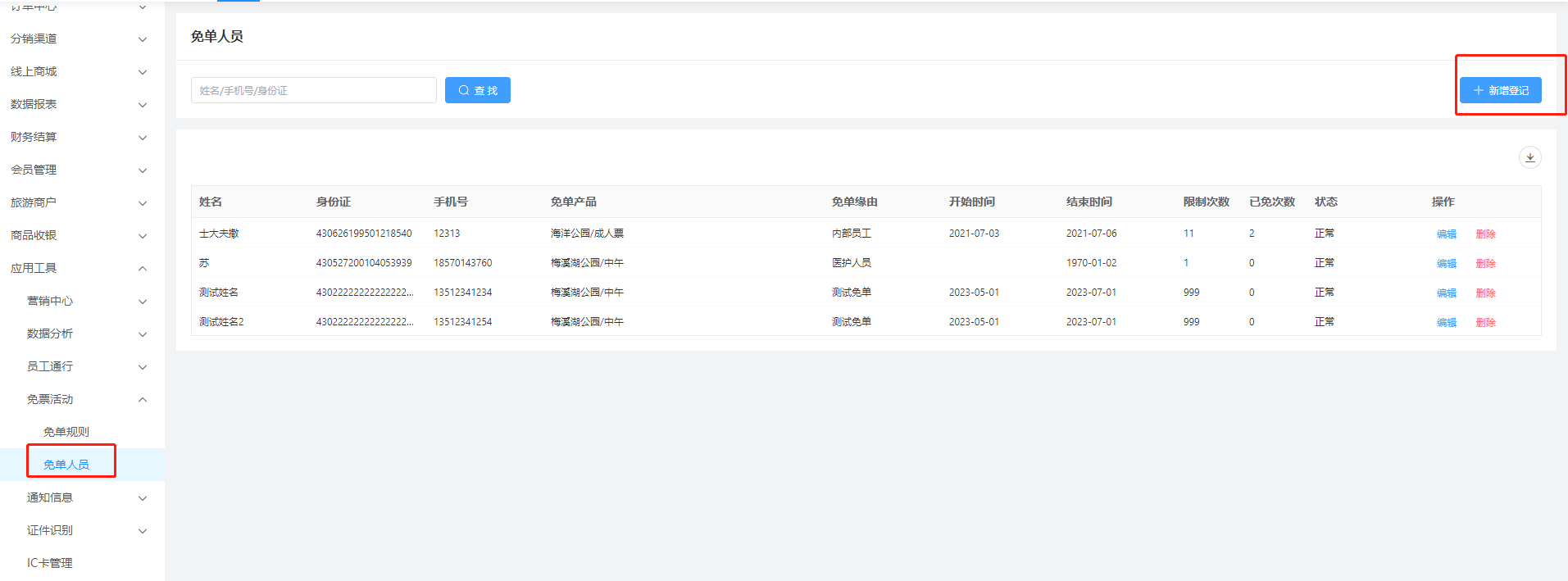Collapse the 应用工具 section

(x=78, y=269)
